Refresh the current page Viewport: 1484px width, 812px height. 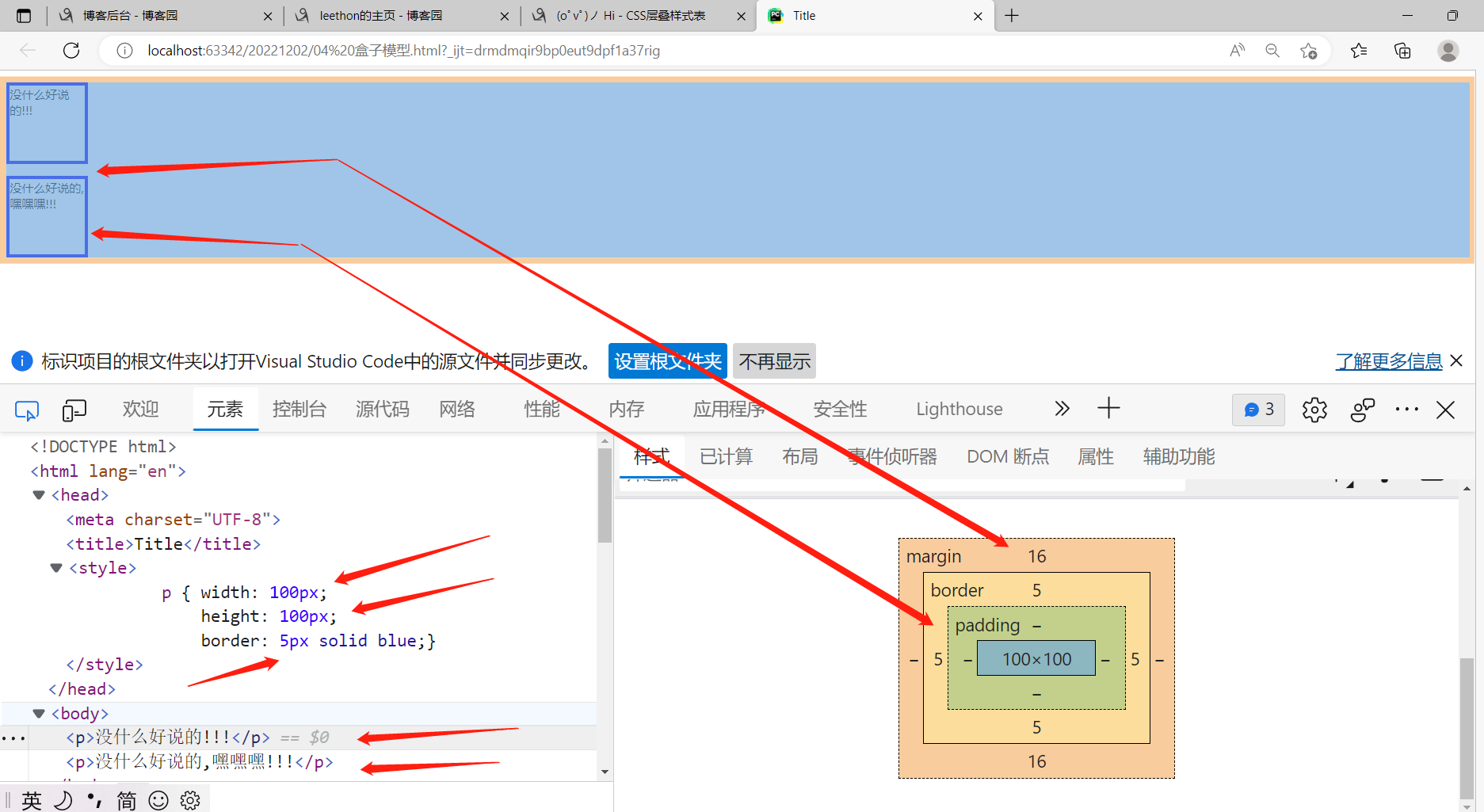coord(71,51)
